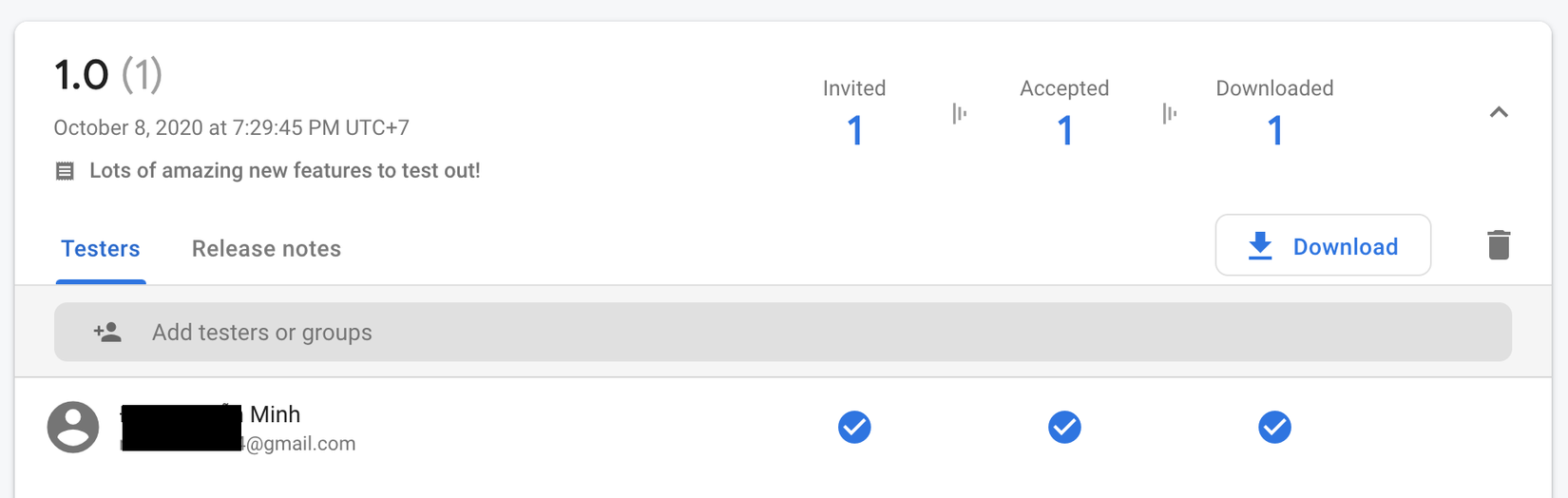Click the download arrow icon
1568x498 pixels.
click(x=1260, y=245)
